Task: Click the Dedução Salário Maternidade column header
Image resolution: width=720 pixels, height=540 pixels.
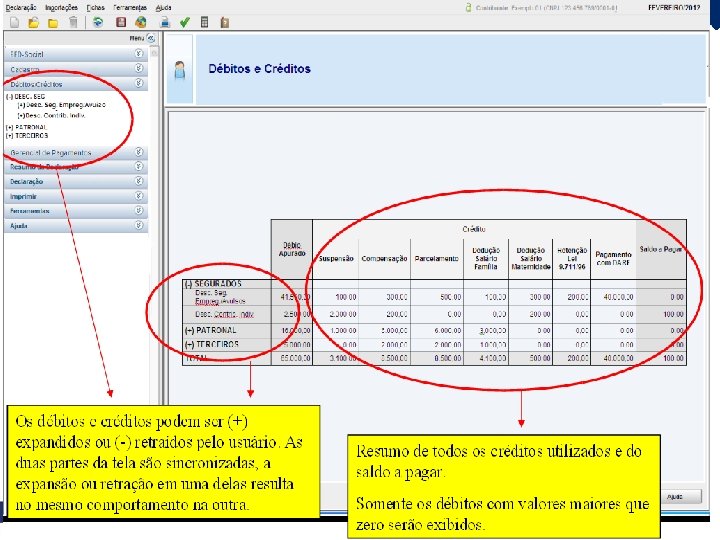Action: pyautogui.click(x=531, y=259)
